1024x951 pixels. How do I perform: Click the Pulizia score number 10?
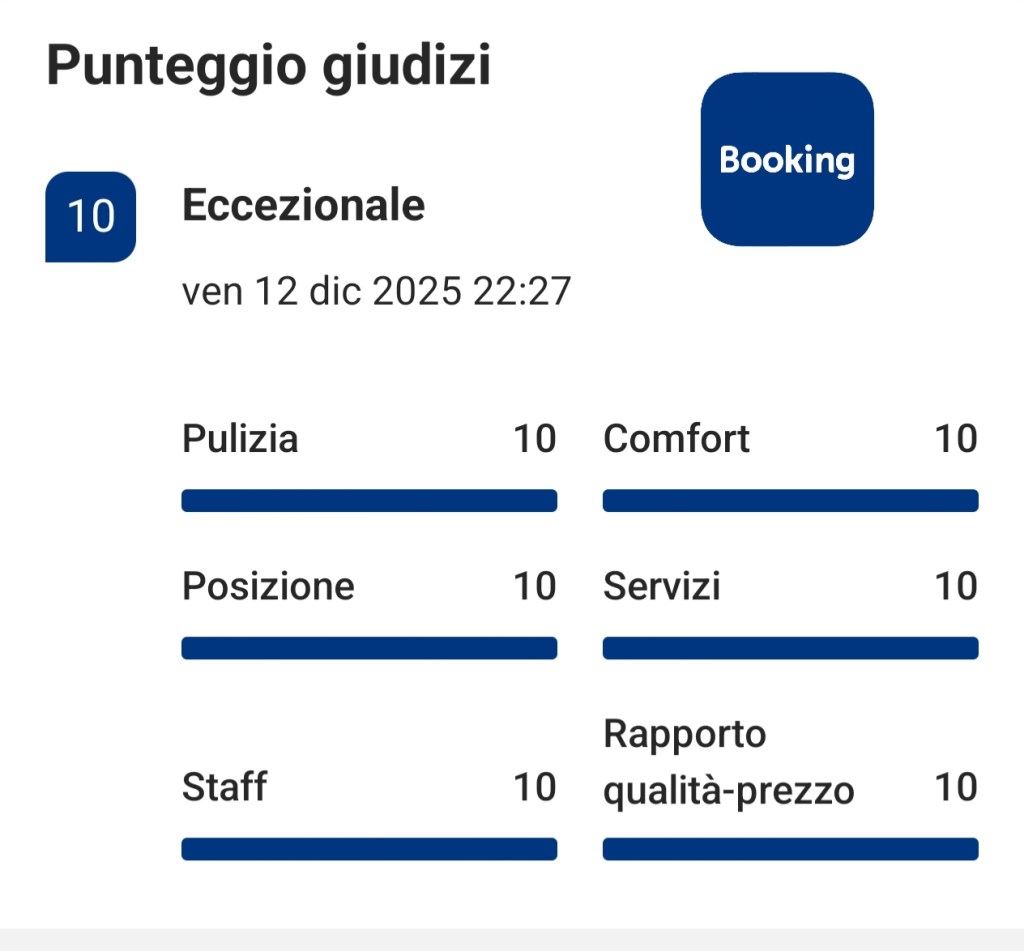click(x=535, y=439)
